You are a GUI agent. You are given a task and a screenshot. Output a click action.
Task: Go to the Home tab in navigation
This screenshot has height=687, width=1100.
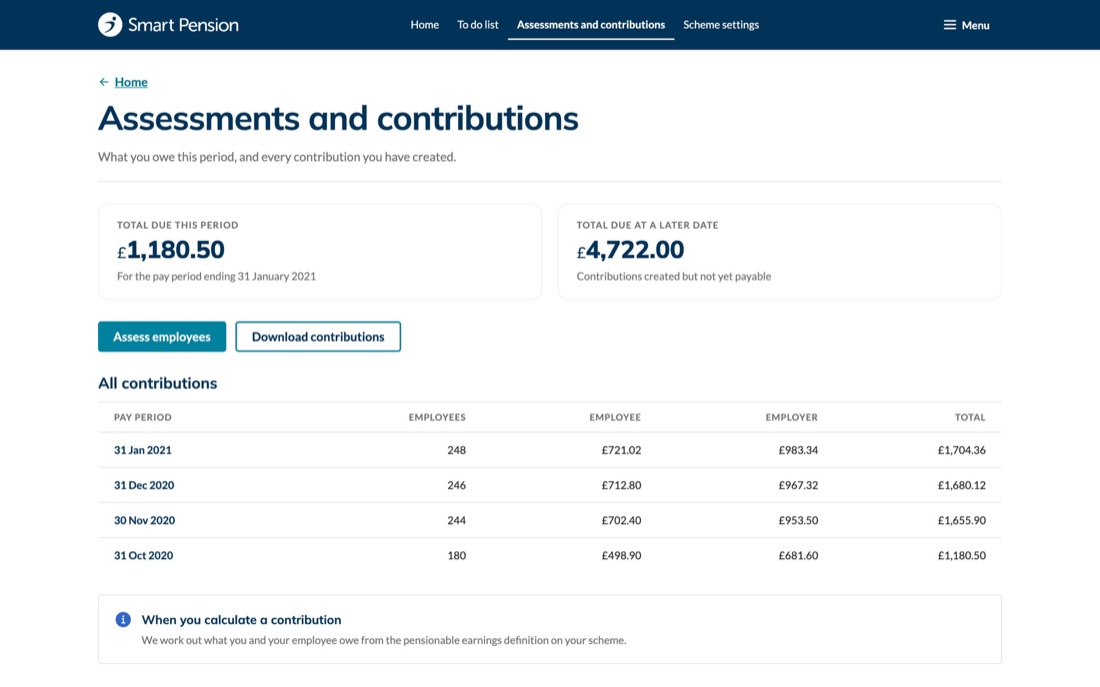pyautogui.click(x=424, y=25)
